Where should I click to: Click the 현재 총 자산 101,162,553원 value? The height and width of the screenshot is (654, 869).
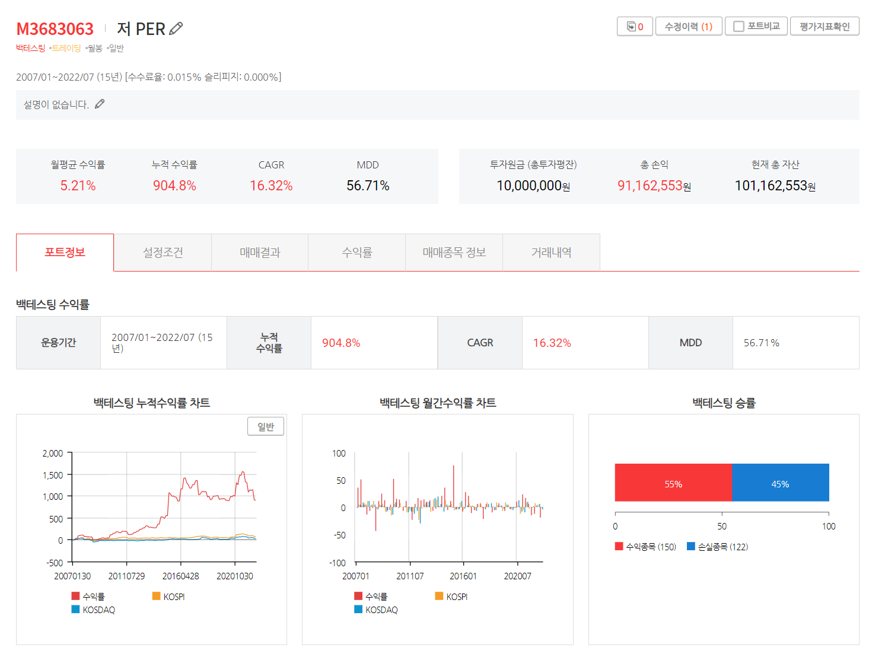775,186
